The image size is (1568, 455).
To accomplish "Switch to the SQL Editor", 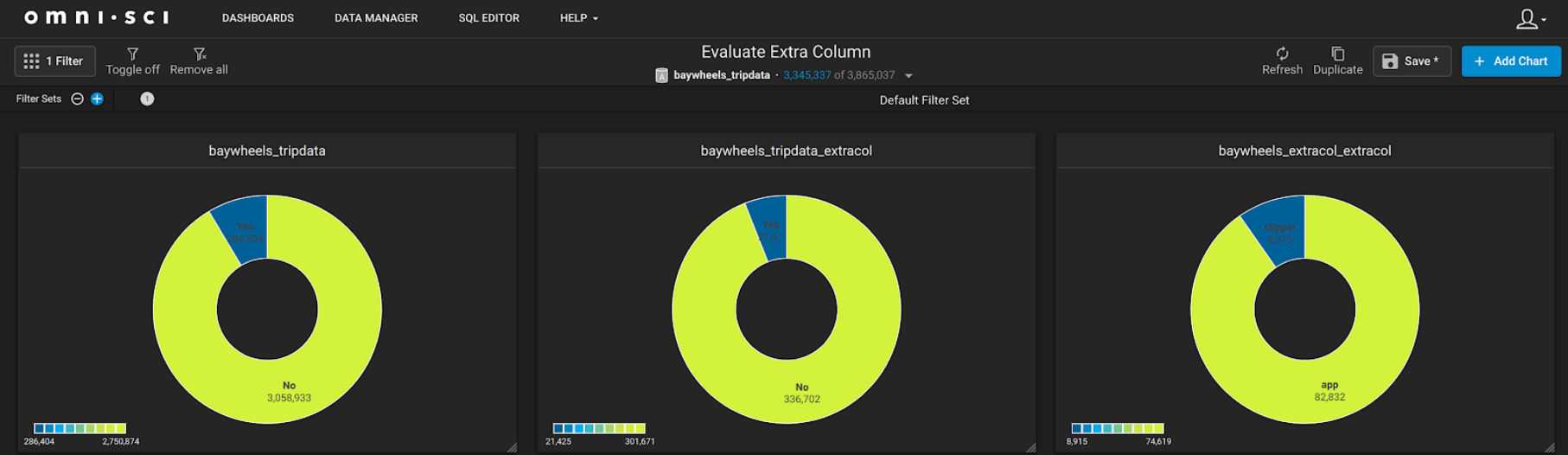I will [488, 18].
